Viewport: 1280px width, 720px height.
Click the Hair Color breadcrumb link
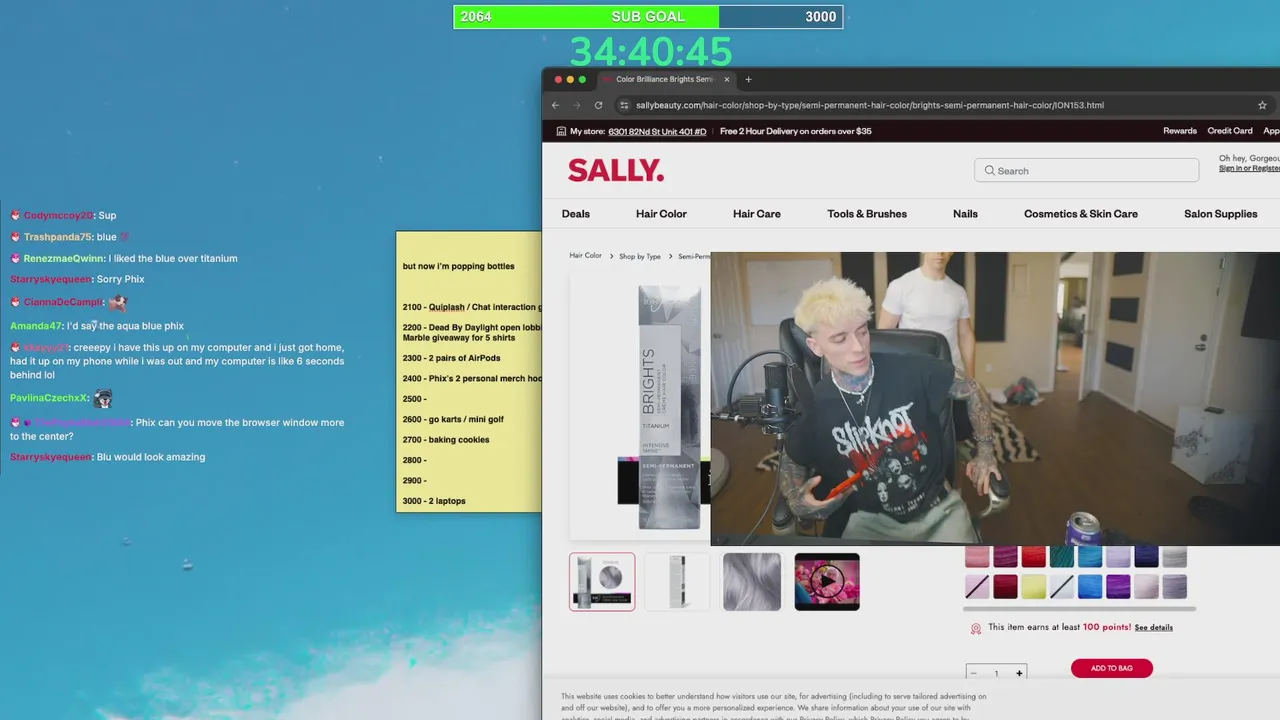[x=586, y=256]
